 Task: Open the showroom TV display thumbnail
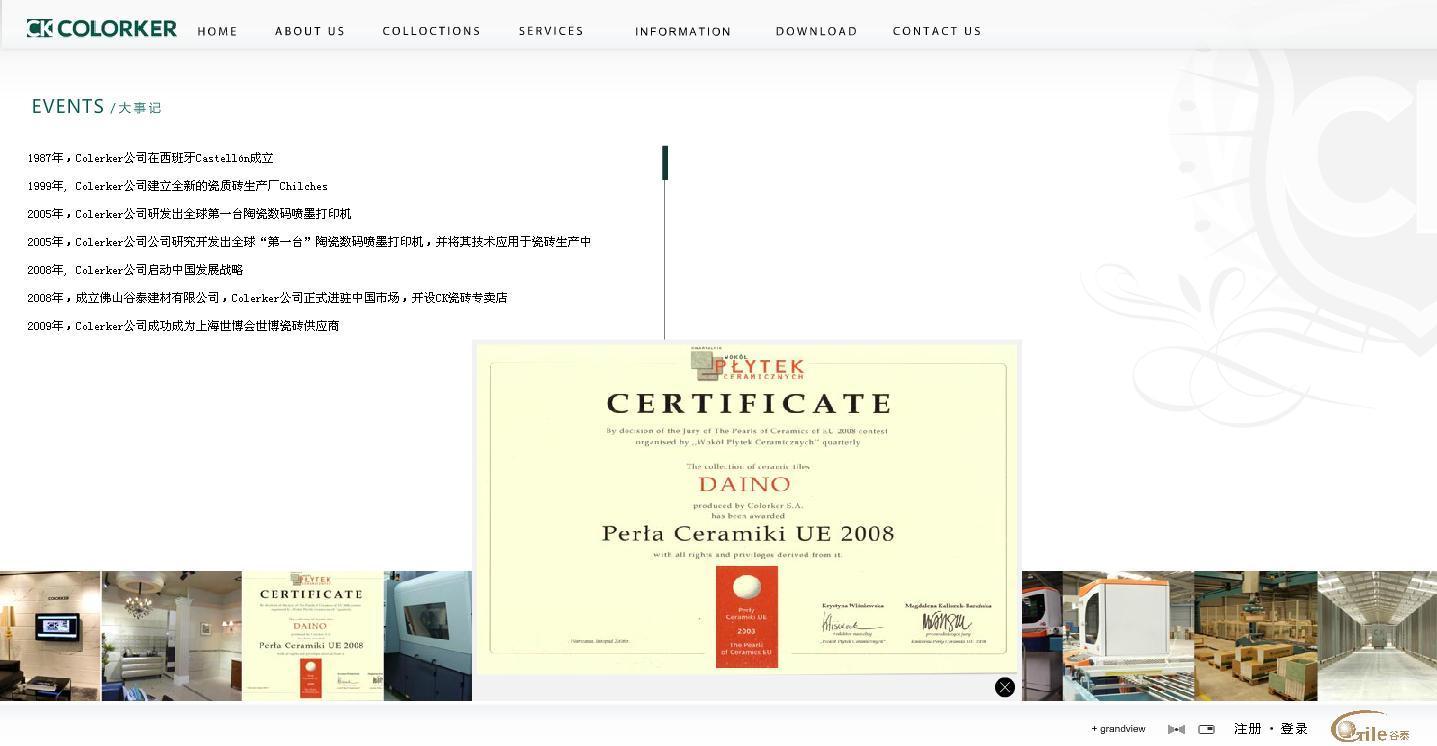coord(50,636)
